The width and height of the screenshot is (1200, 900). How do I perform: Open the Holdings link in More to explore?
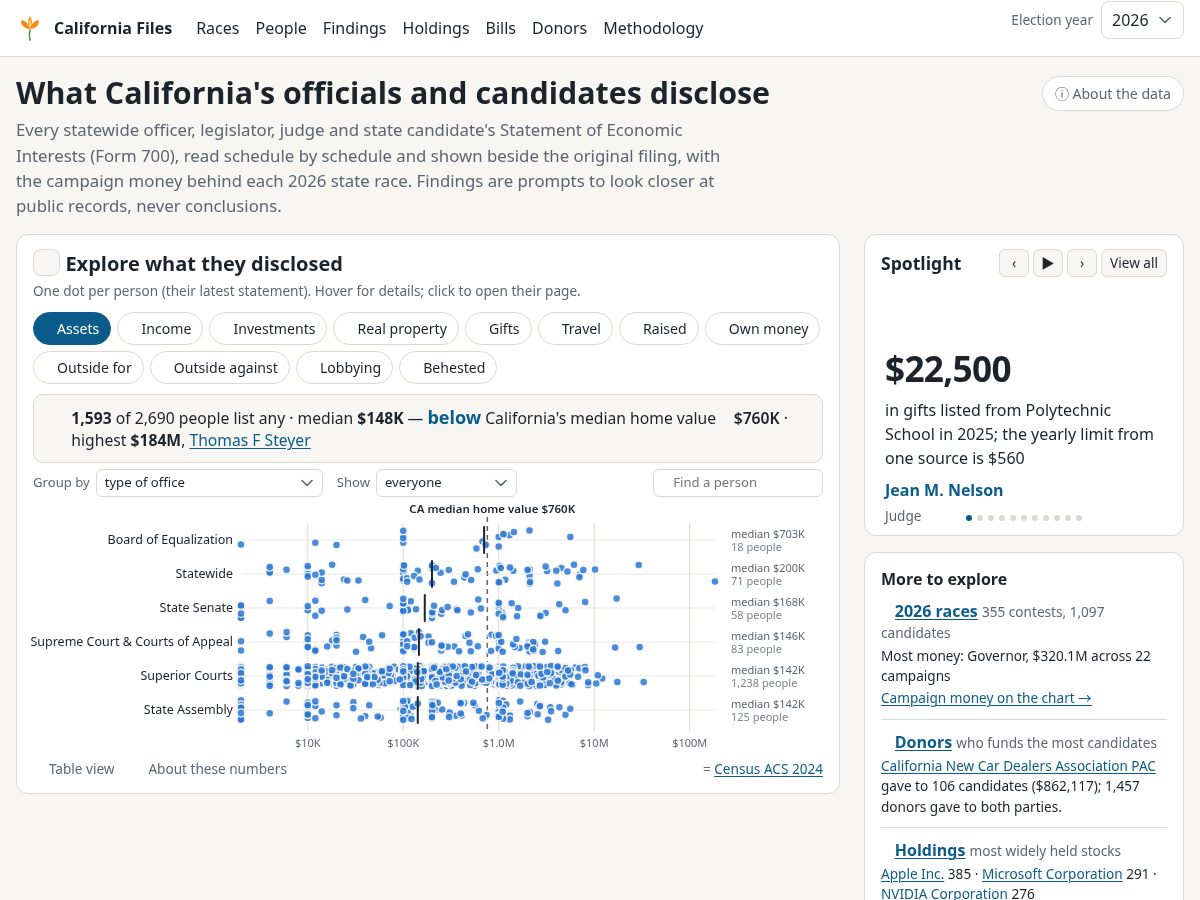pyautogui.click(x=930, y=850)
